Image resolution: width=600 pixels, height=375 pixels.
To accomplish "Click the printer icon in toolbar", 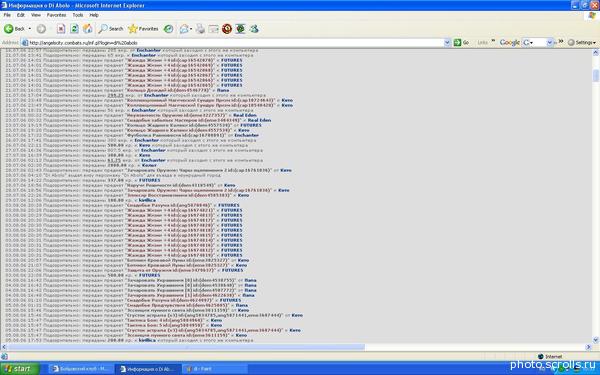I will (201, 29).
